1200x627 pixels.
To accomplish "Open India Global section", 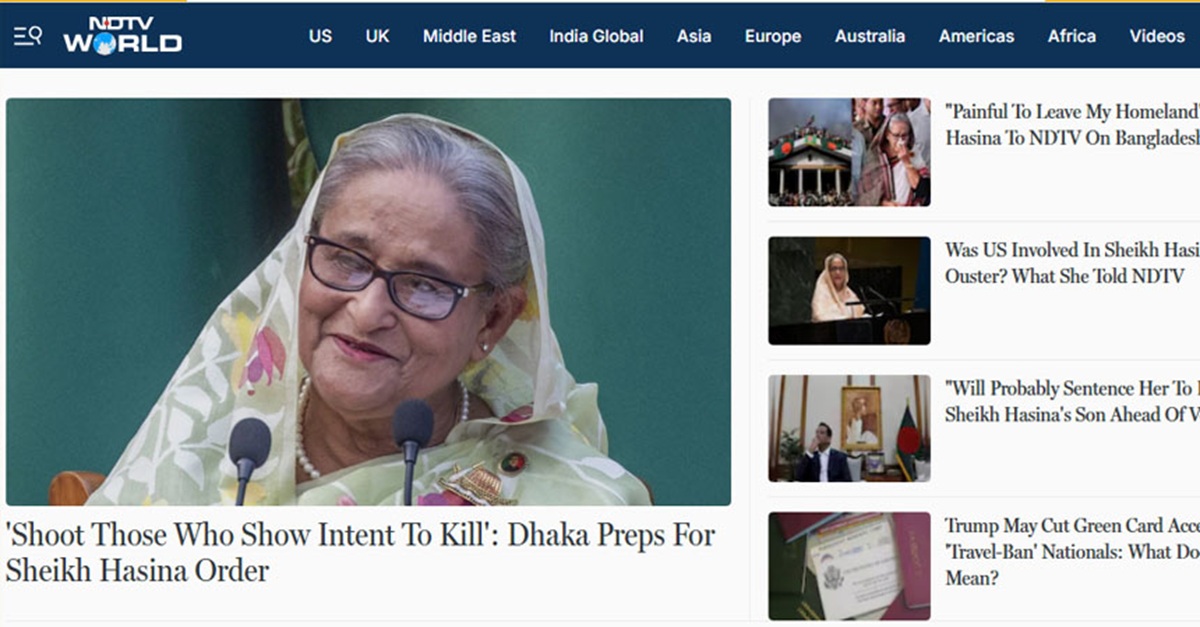I will coord(596,36).
